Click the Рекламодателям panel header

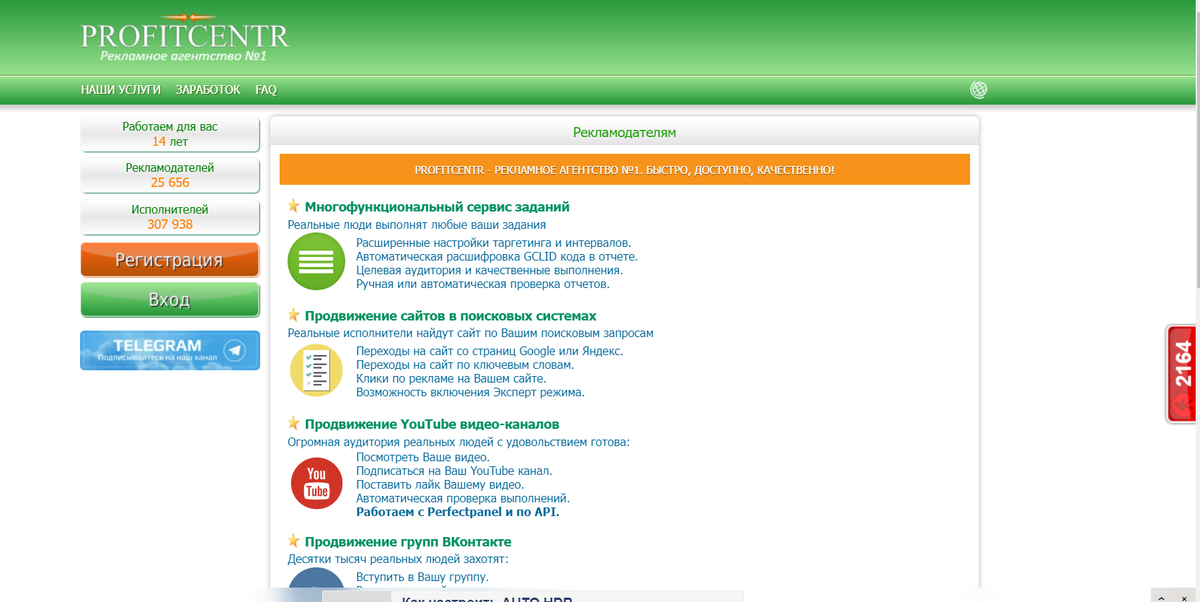625,132
